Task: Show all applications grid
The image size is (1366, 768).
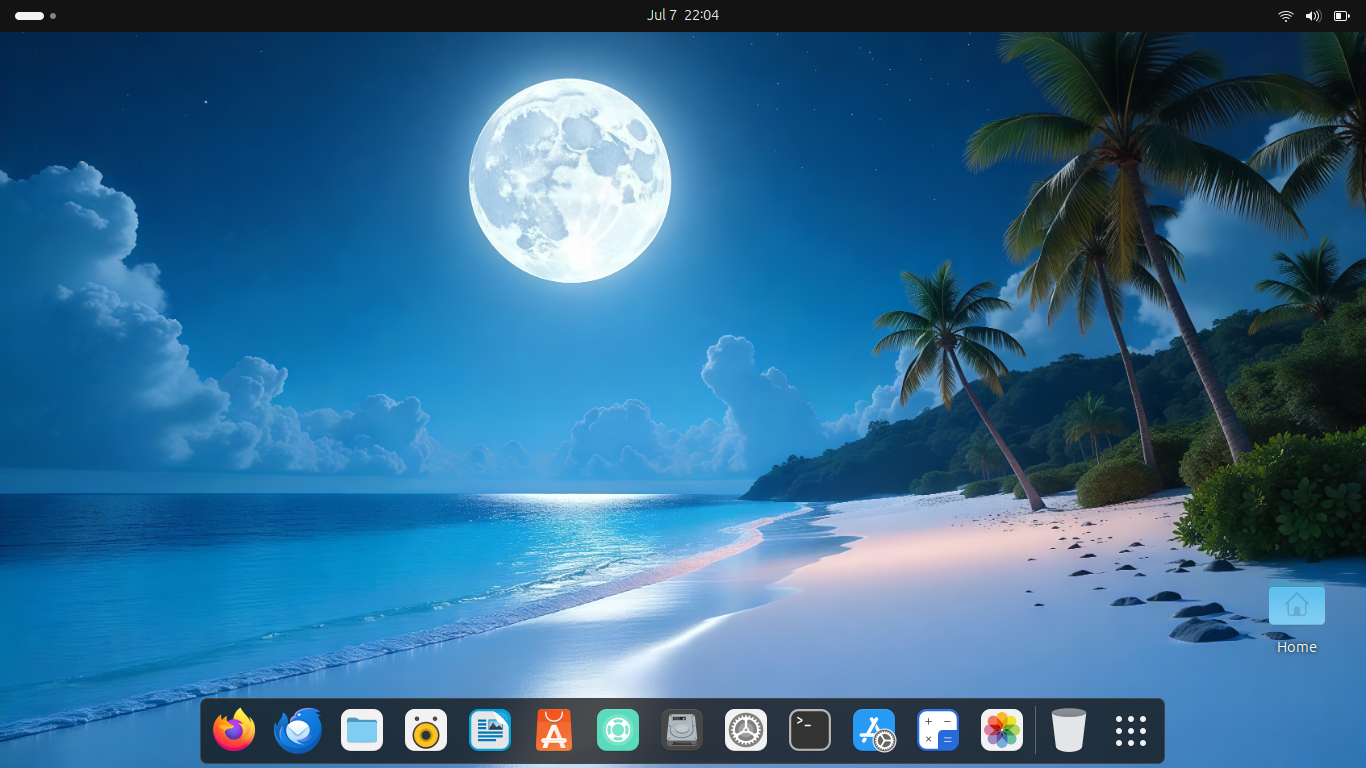Action: pos(1131,730)
